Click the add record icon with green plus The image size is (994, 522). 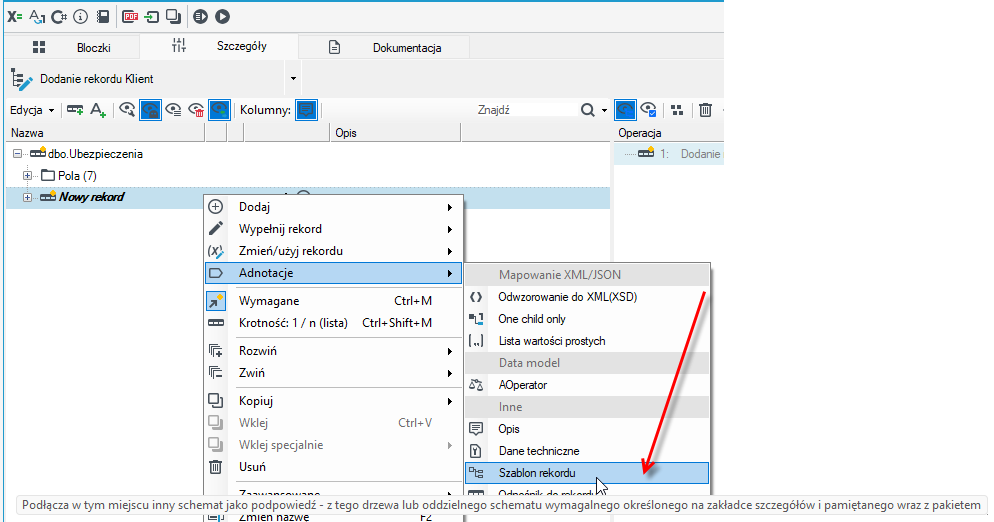[75, 110]
